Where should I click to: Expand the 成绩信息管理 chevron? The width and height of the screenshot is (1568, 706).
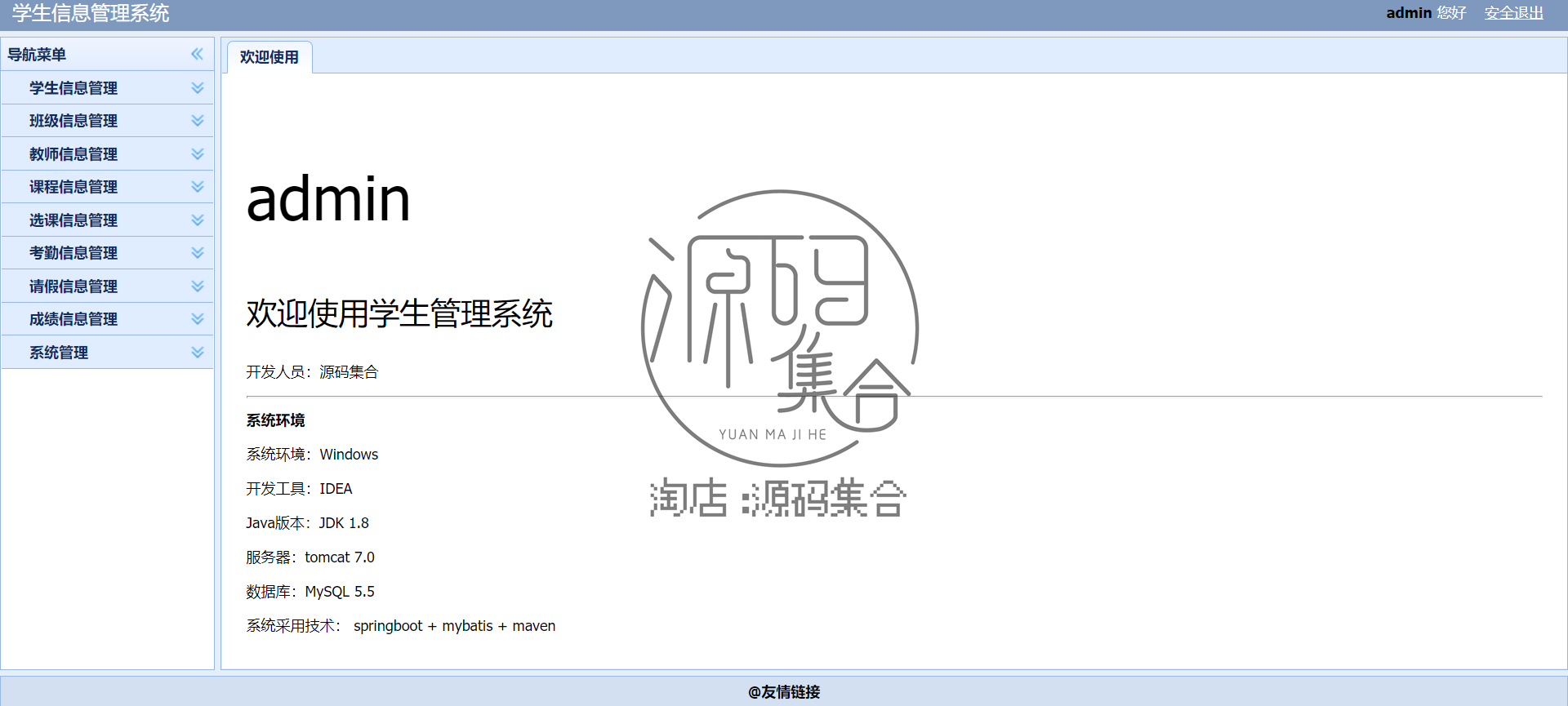tap(197, 318)
